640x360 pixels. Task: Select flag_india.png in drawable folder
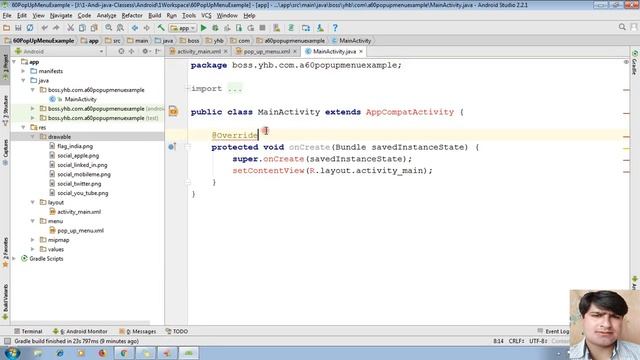[75, 146]
